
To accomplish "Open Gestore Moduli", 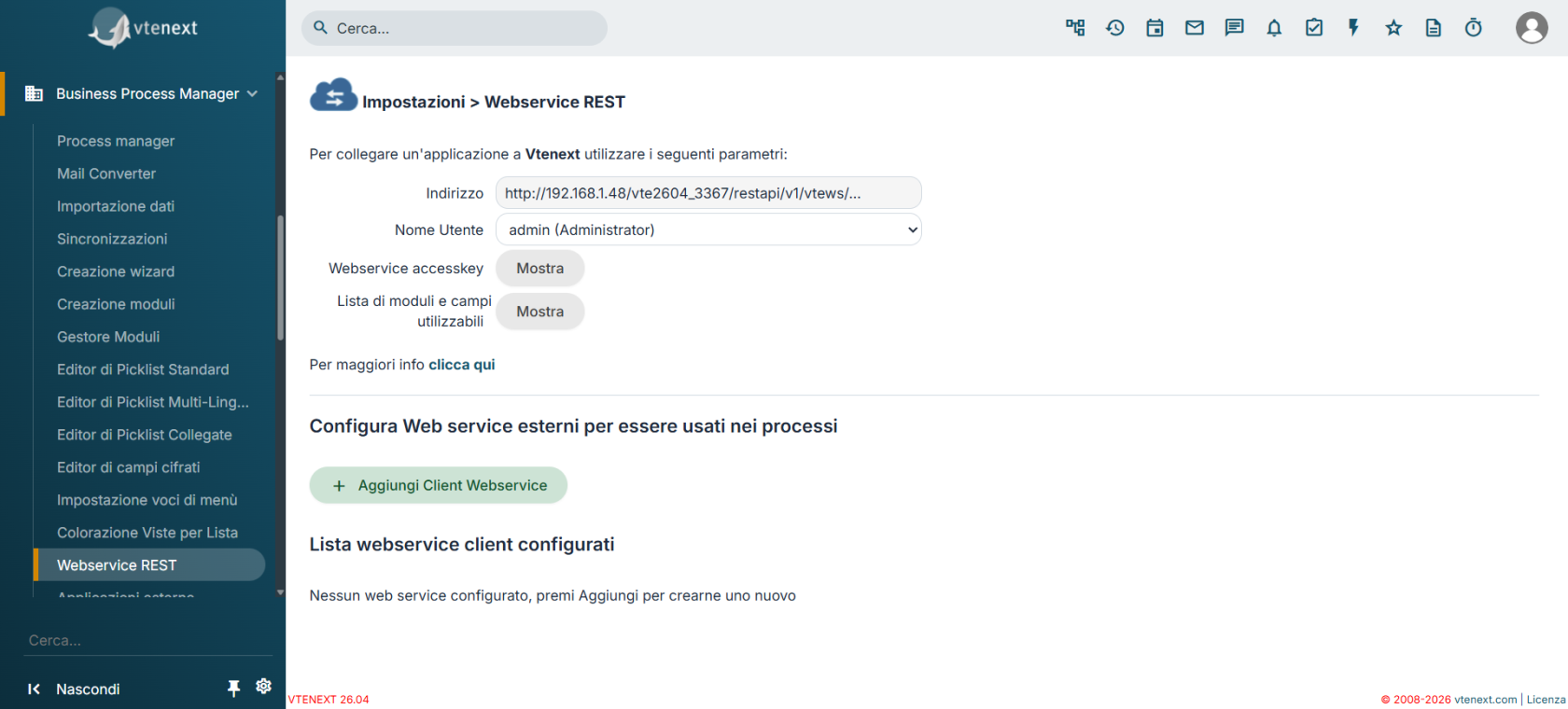I will pyautogui.click(x=108, y=337).
